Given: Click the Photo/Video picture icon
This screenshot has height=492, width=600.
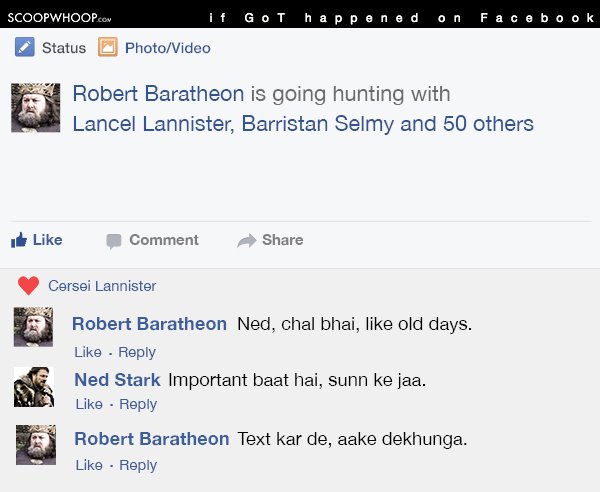Looking at the screenshot, I should tap(108, 47).
